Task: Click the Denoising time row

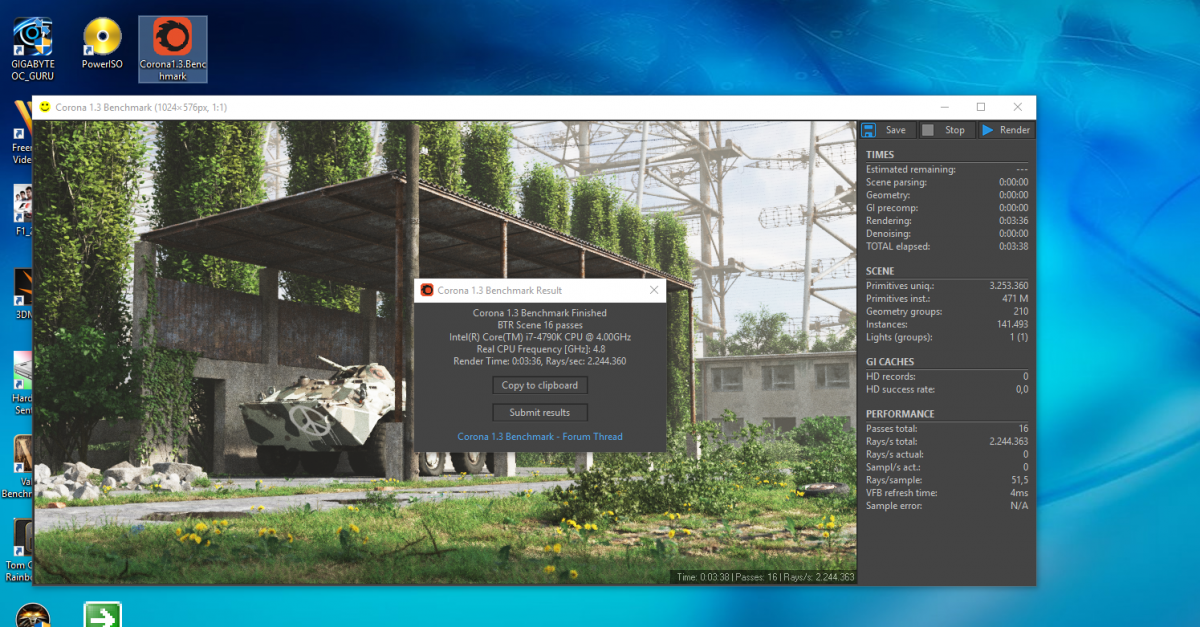Action: [x=946, y=233]
